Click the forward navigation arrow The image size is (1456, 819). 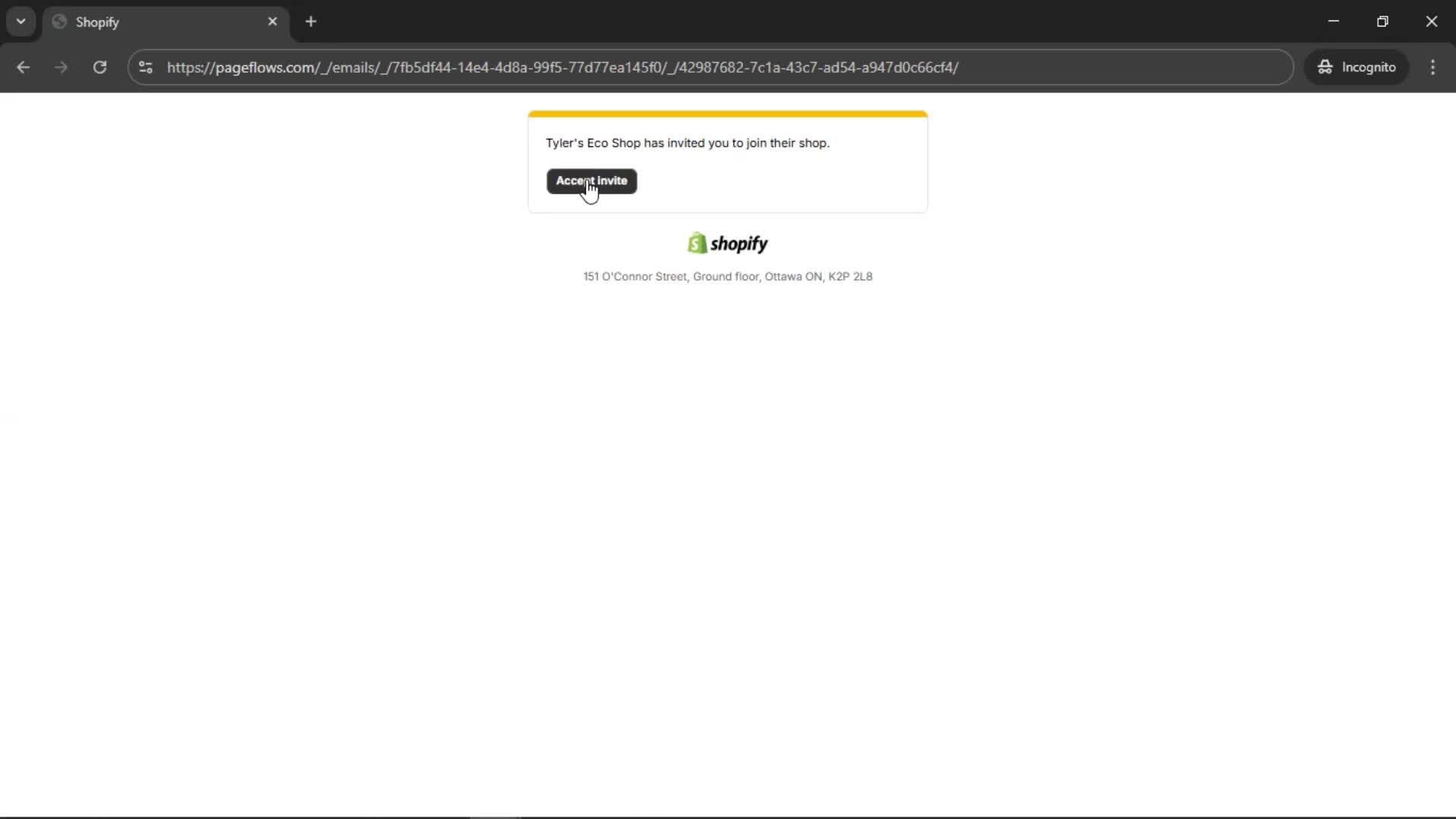61,67
